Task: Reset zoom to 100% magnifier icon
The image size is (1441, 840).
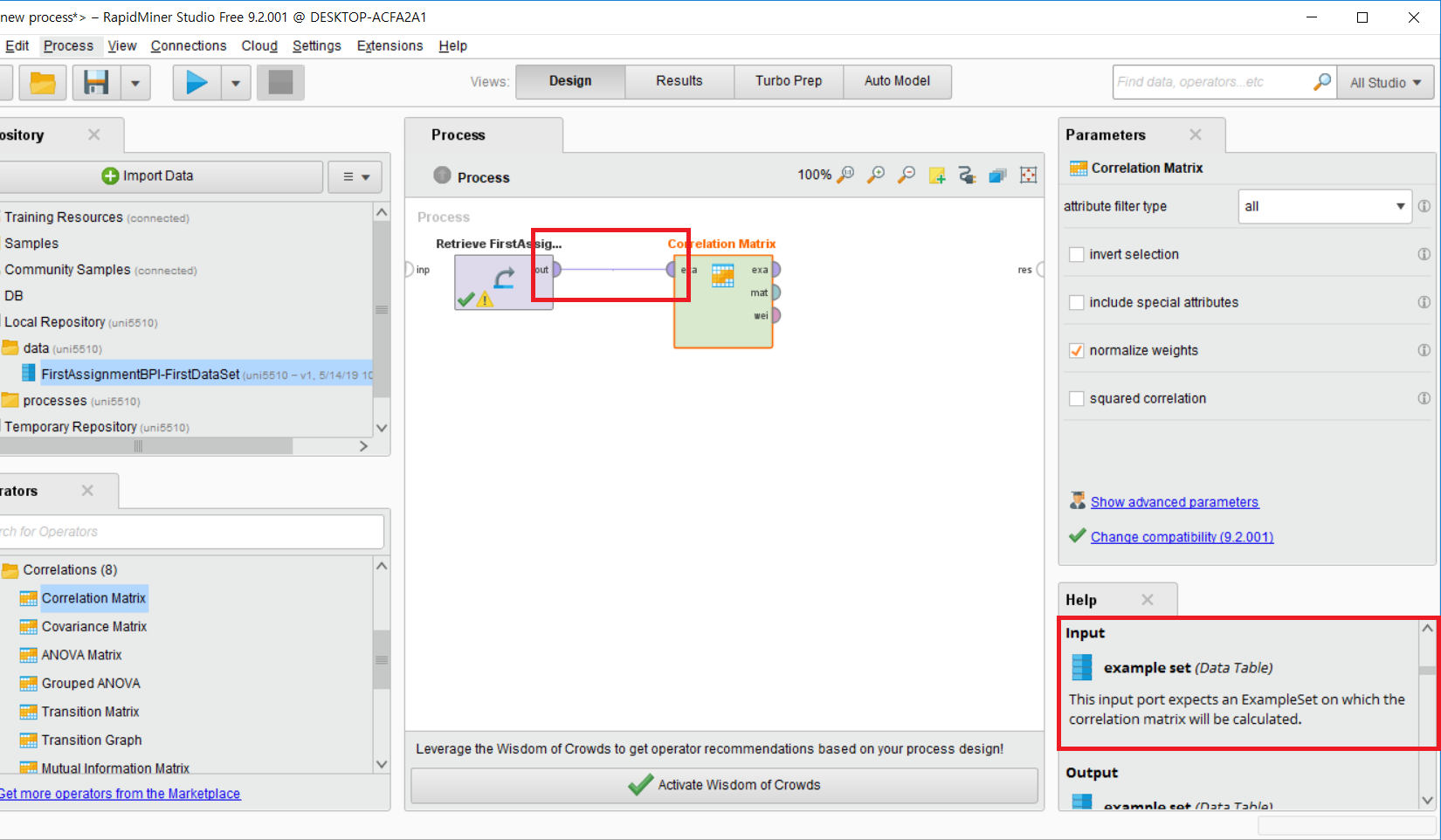Action: [x=845, y=175]
